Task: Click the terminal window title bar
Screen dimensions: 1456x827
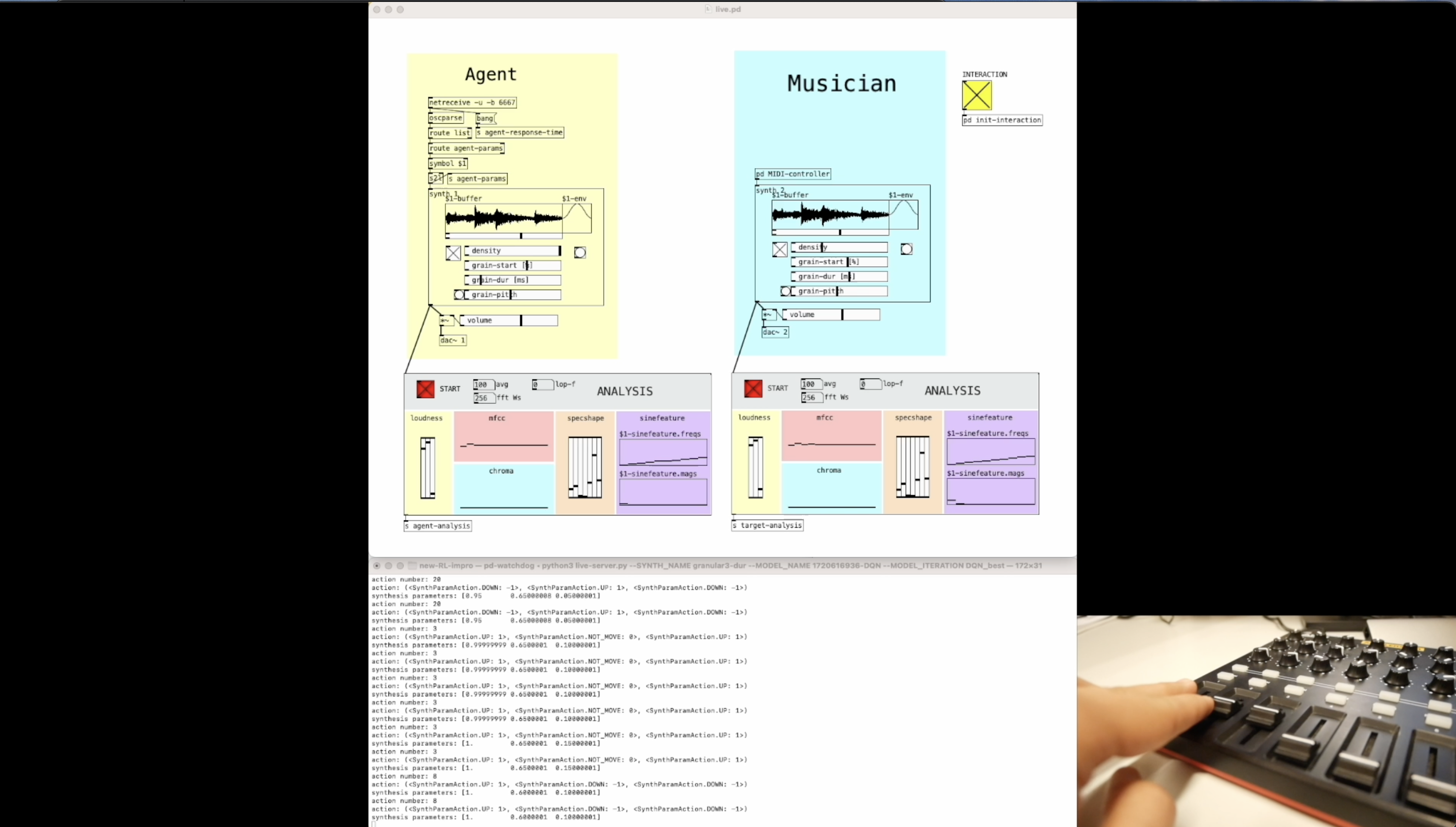Action: point(722,566)
